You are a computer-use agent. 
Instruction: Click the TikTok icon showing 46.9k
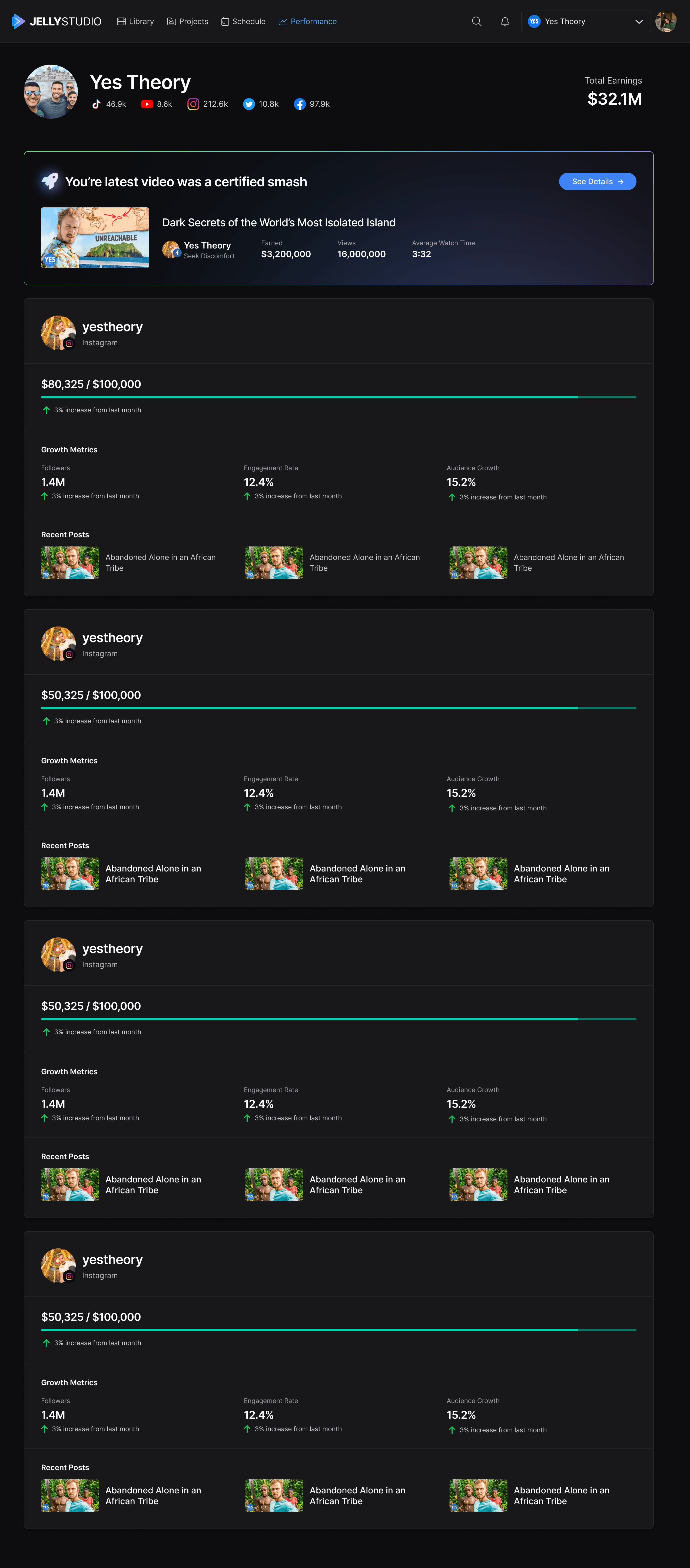(96, 104)
